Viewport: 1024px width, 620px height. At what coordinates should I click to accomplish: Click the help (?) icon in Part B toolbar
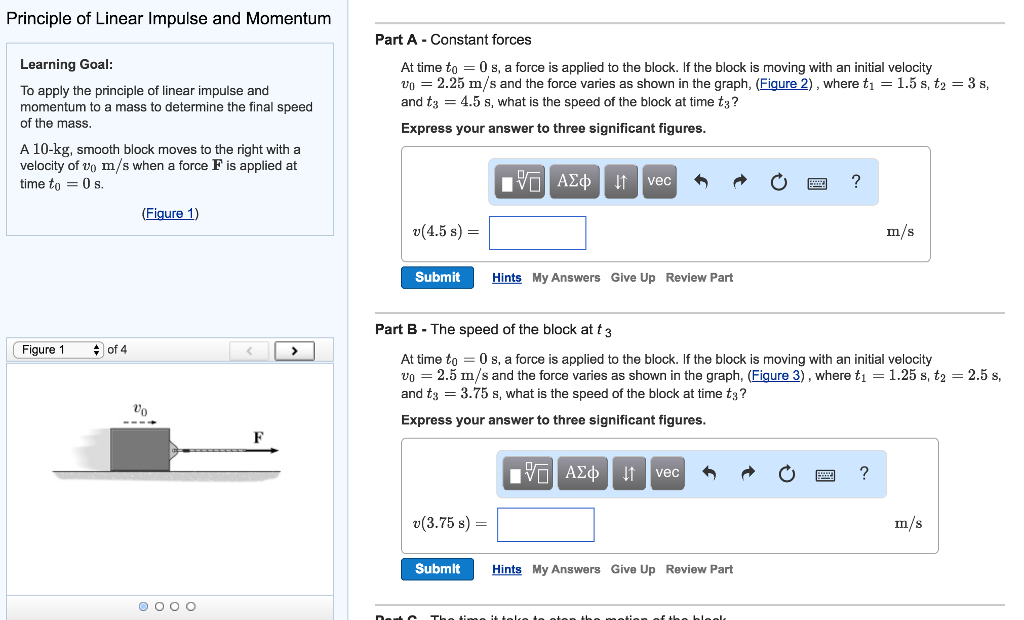coord(863,473)
